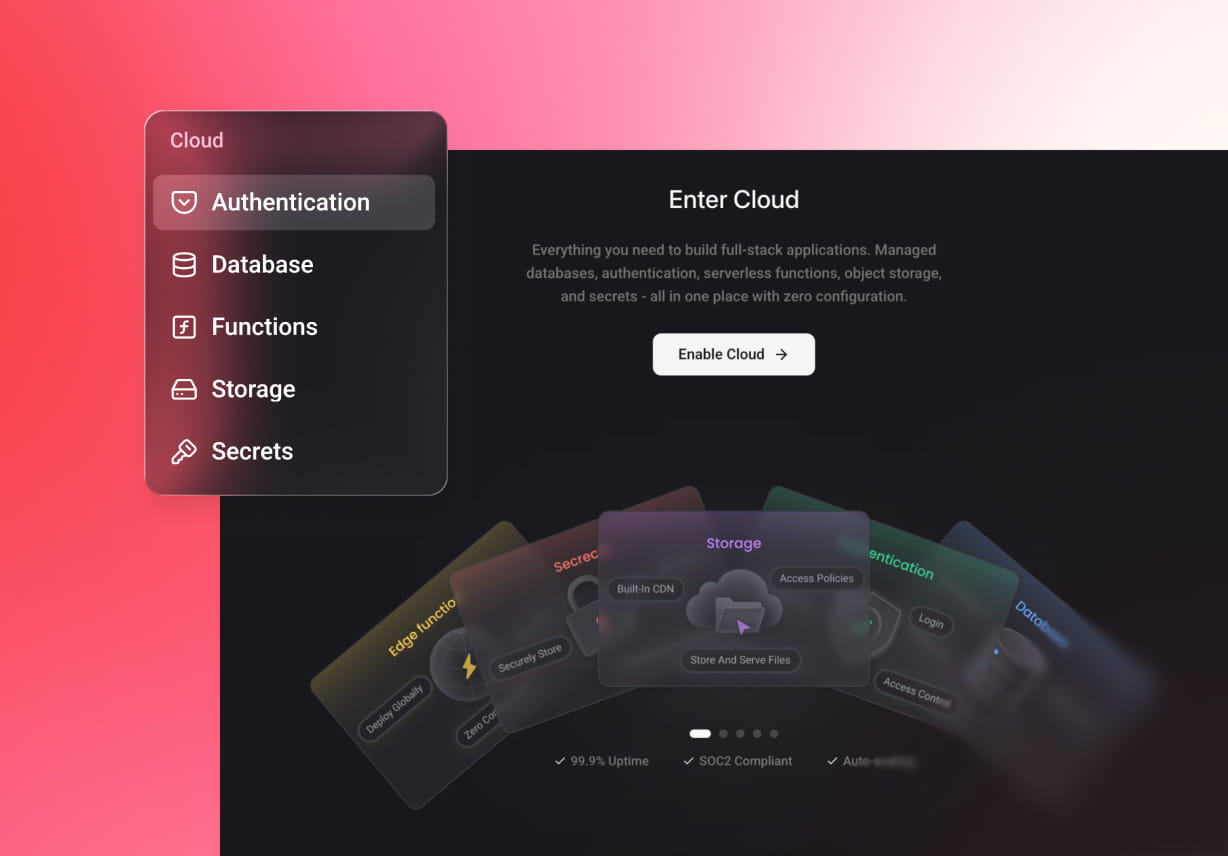1228x856 pixels.
Task: Click the Database cylinder icon
Action: (184, 265)
